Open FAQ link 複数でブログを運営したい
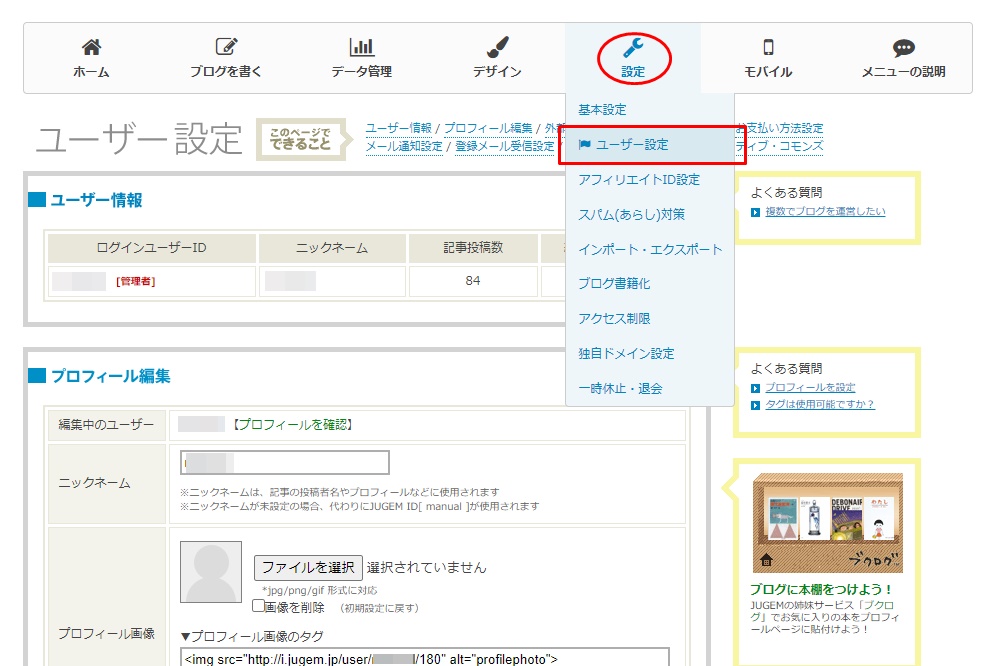This screenshot has width=993, height=666. (x=825, y=211)
